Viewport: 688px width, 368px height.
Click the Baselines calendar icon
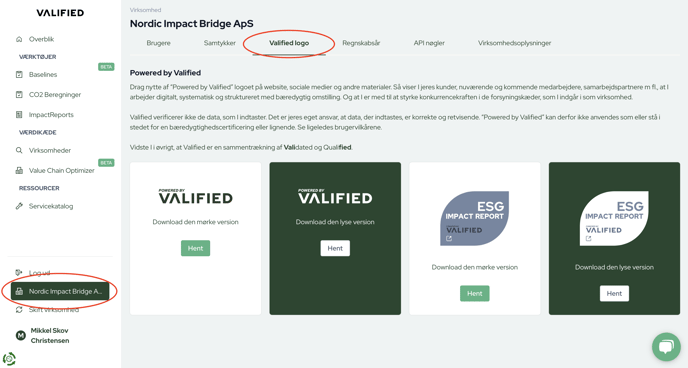(x=19, y=75)
